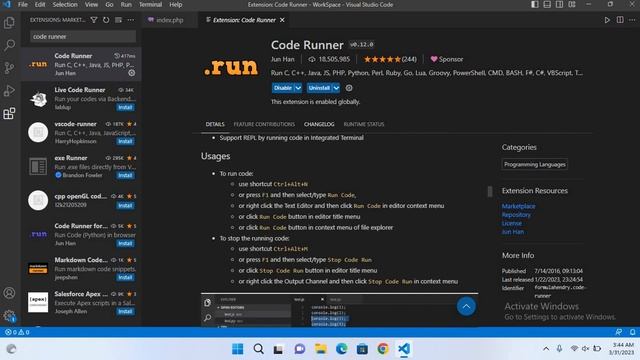
Task: Open the Repository resource link
Action: pos(516,215)
